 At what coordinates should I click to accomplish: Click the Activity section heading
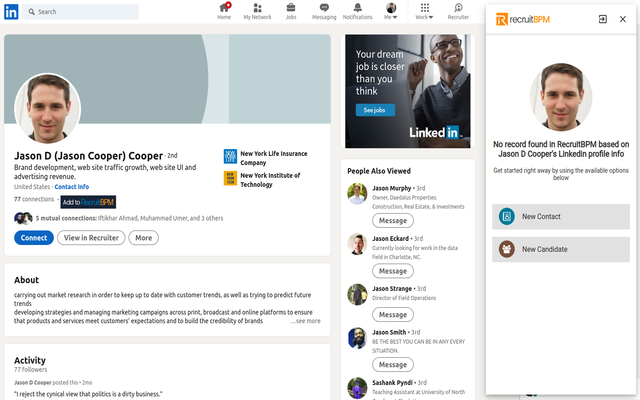[30, 360]
